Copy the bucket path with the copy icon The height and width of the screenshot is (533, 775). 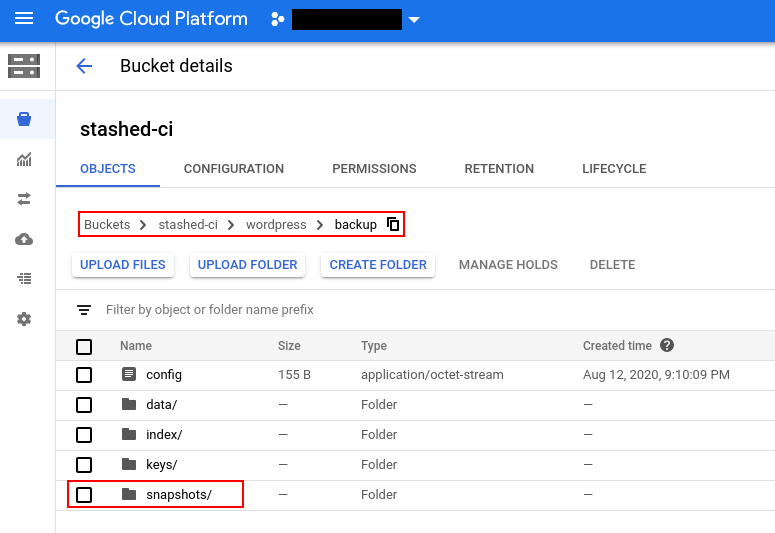[393, 225]
